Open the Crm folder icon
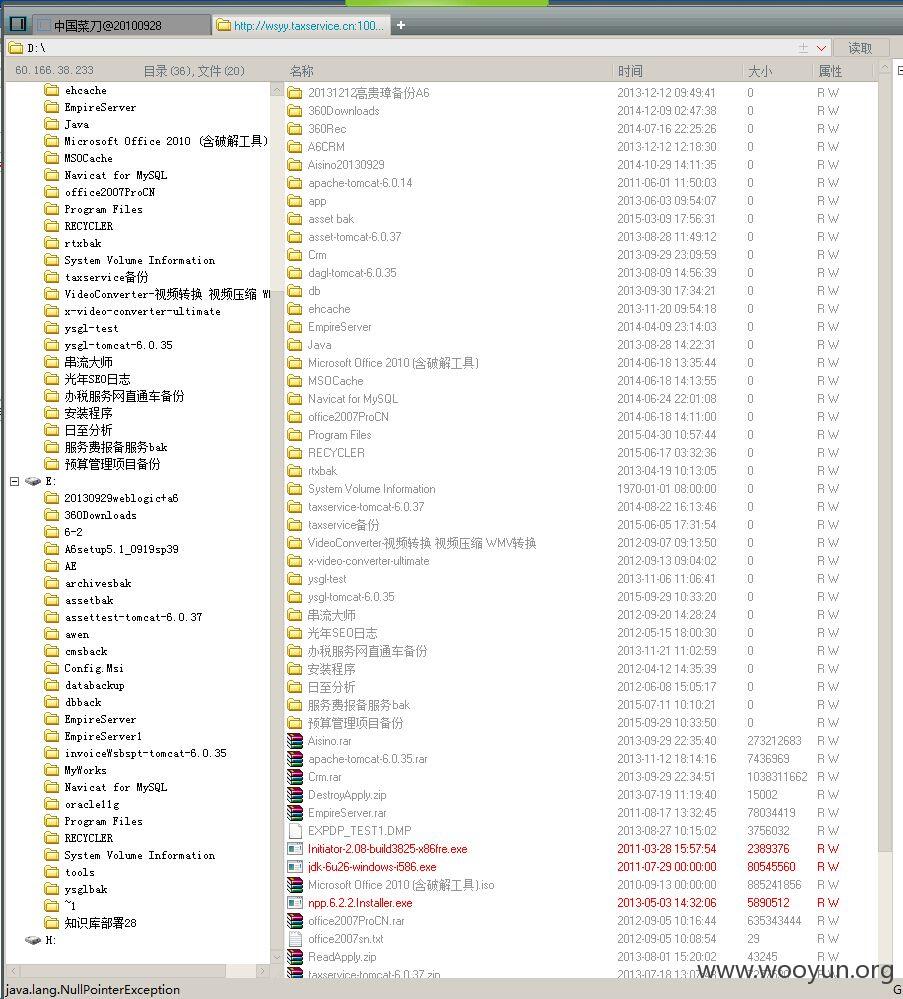The height and width of the screenshot is (999, 903). [x=294, y=255]
